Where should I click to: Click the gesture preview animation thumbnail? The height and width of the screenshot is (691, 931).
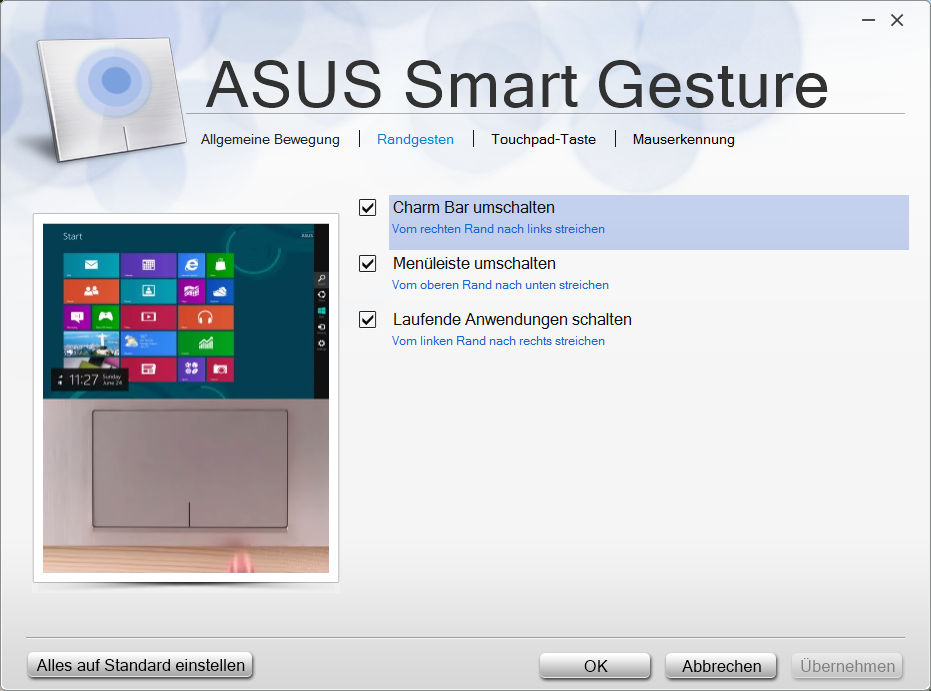(186, 398)
